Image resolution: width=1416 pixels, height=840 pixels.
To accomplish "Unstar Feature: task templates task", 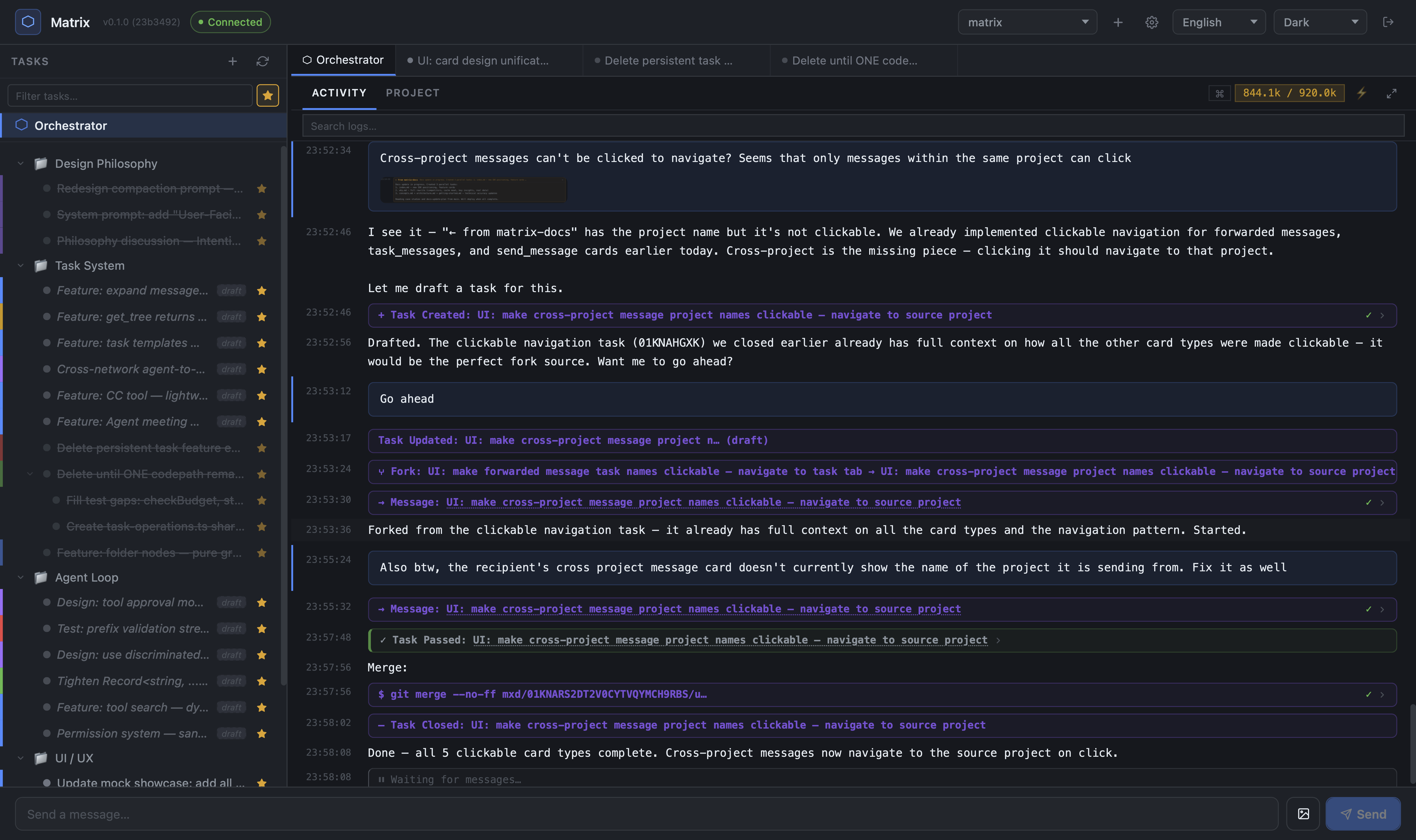I will pyautogui.click(x=262, y=343).
